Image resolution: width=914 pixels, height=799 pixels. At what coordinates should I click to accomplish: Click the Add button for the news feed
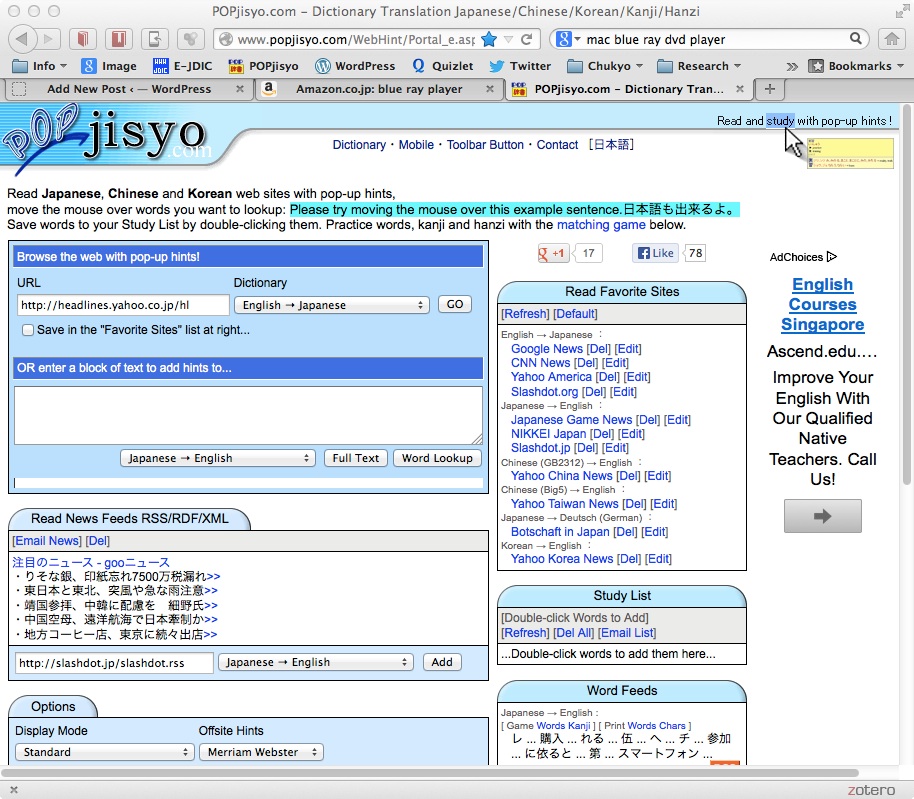[x=442, y=662]
